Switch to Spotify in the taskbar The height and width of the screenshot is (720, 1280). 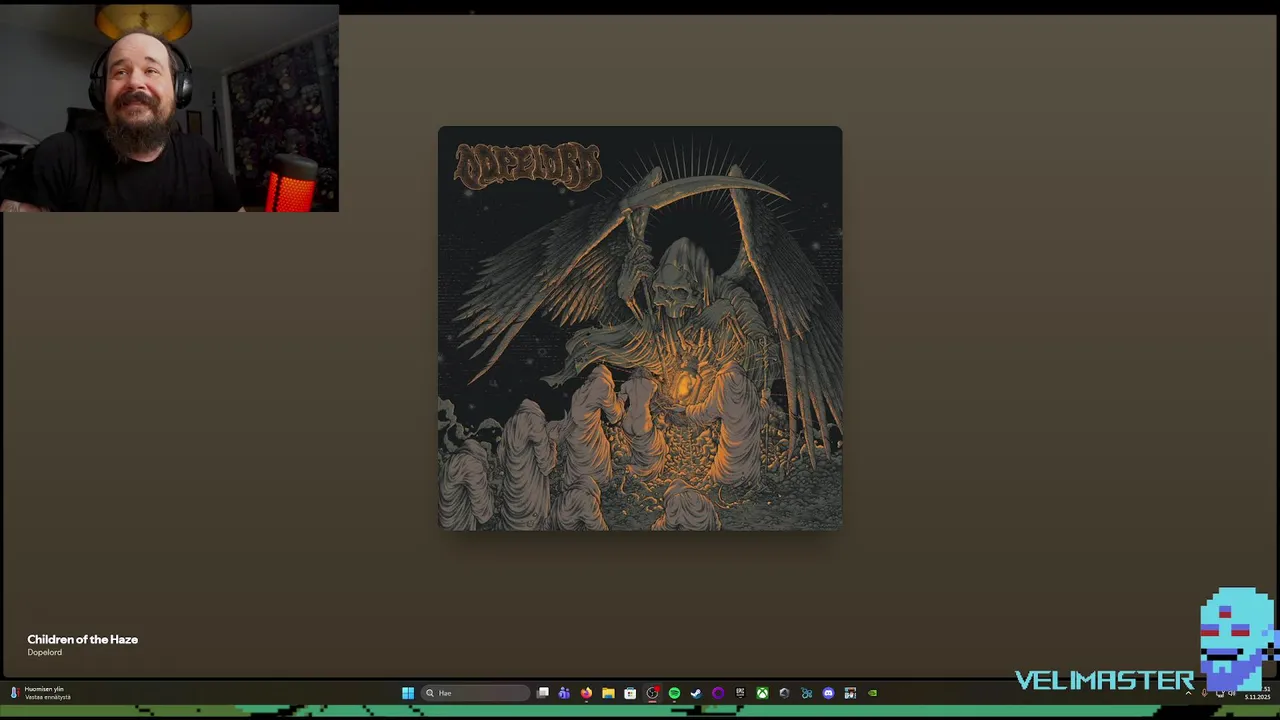pyautogui.click(x=674, y=693)
